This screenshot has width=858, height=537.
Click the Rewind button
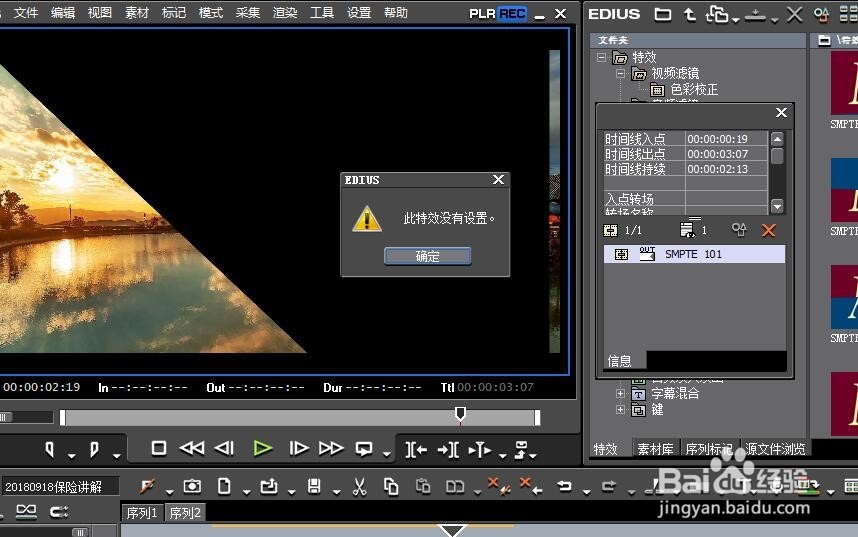(x=192, y=448)
